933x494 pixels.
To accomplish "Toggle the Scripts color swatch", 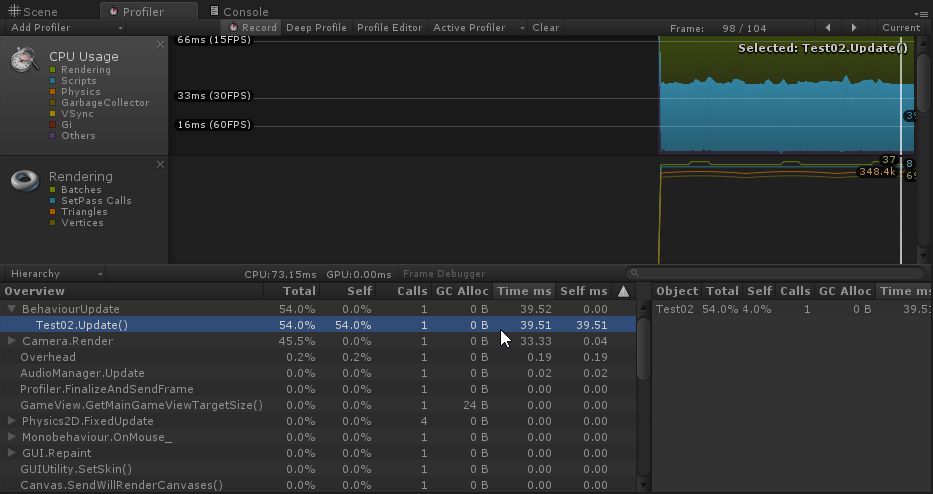I will click(x=53, y=81).
